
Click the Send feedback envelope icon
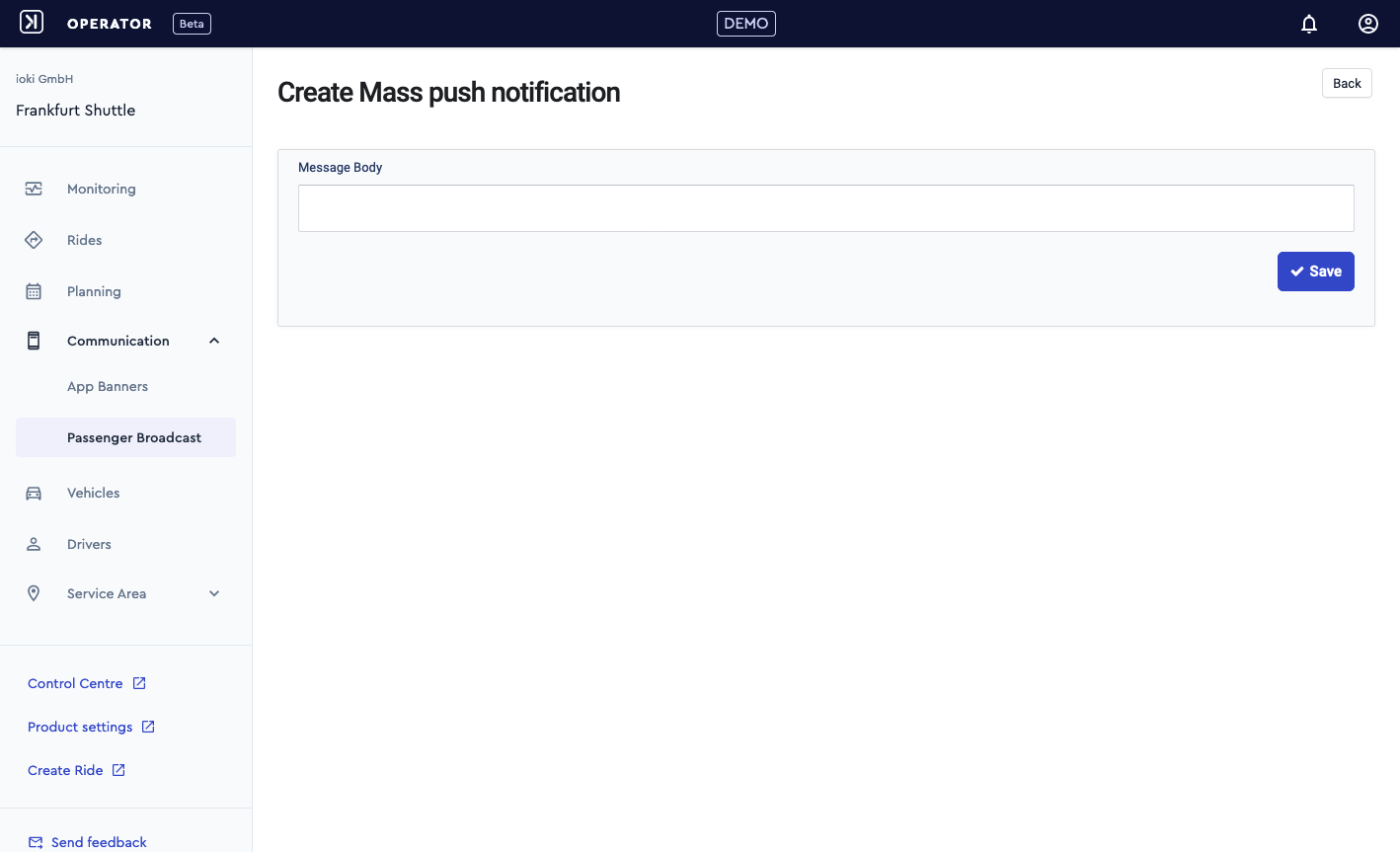[36, 842]
